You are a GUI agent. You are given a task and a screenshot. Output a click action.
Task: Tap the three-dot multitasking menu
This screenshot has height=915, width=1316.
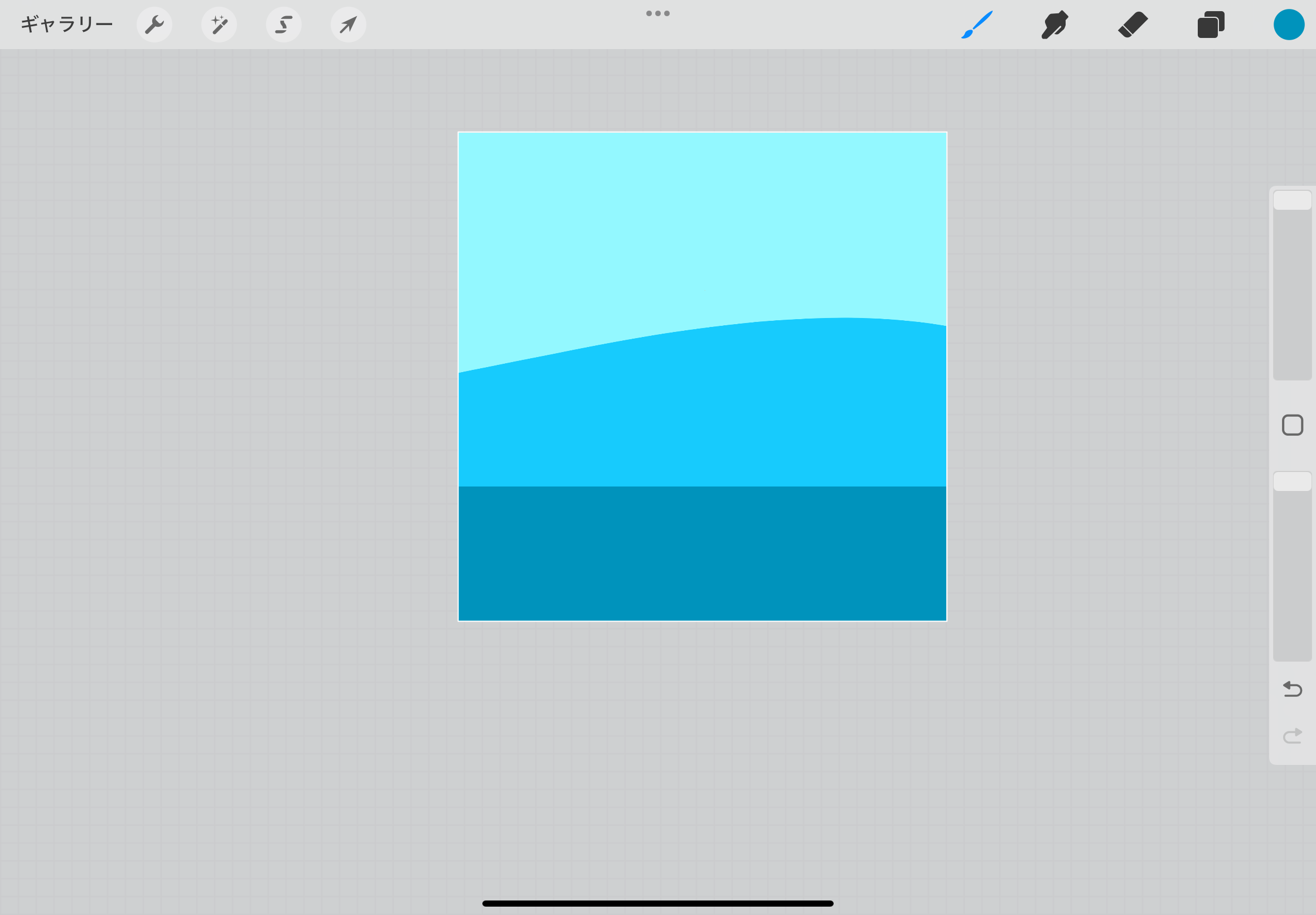click(x=657, y=13)
